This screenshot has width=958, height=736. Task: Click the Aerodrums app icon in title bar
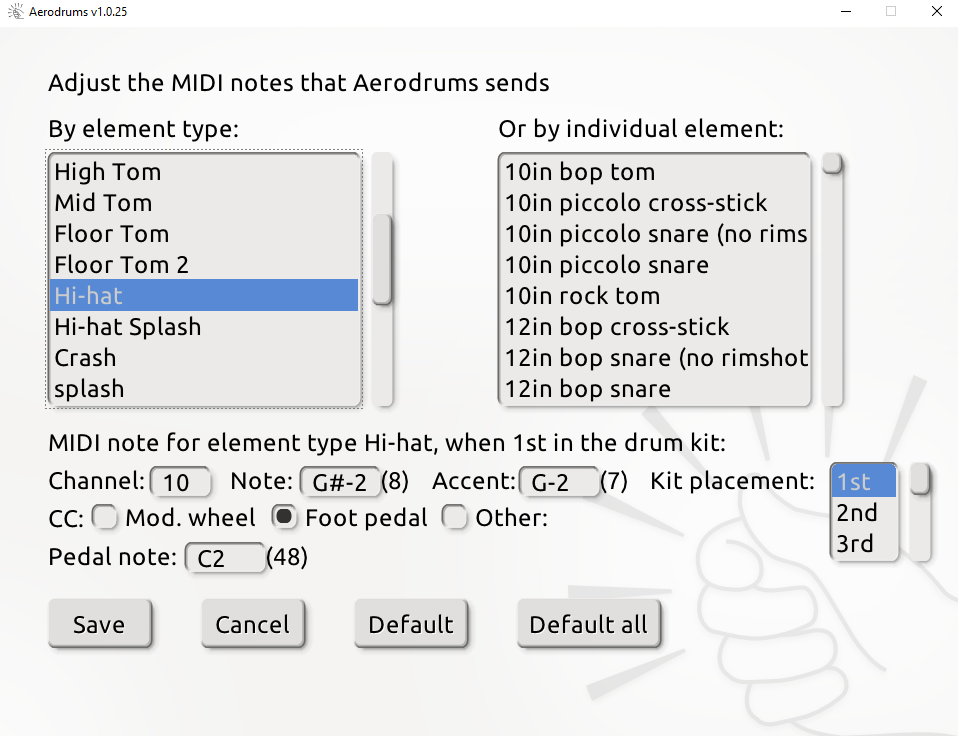[15, 11]
